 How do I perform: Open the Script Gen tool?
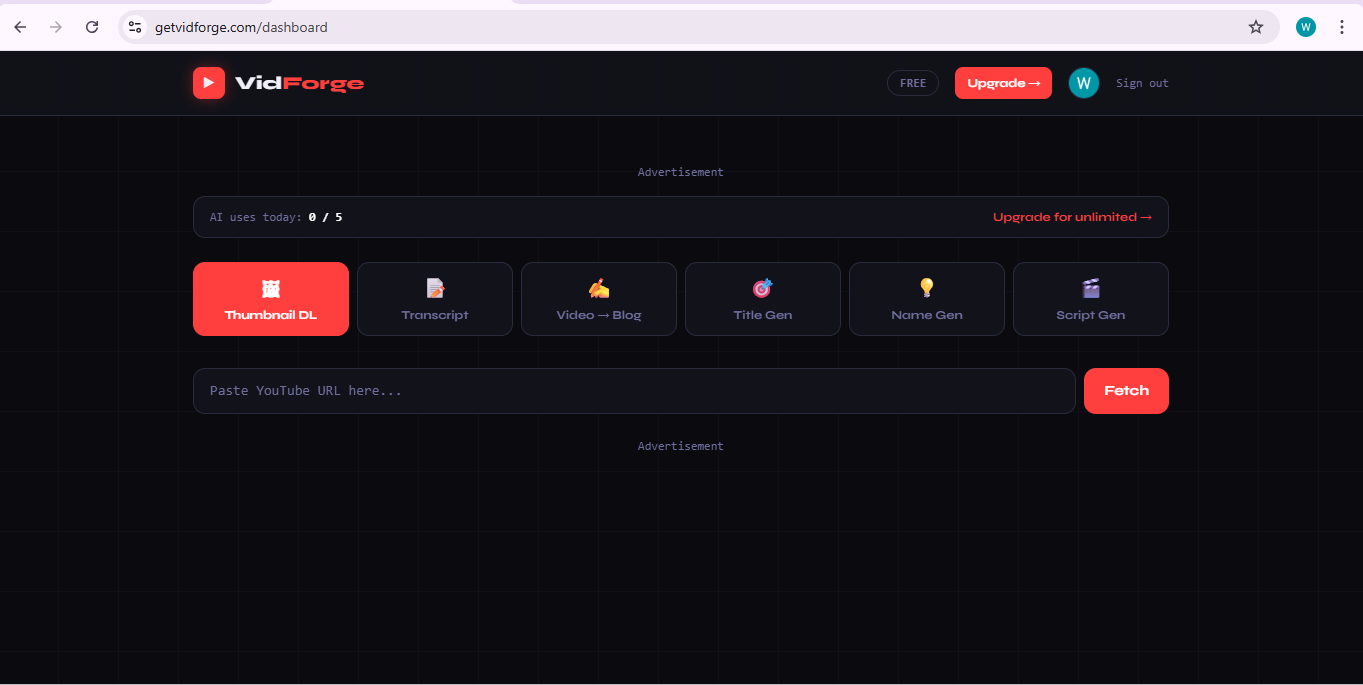pos(1090,298)
